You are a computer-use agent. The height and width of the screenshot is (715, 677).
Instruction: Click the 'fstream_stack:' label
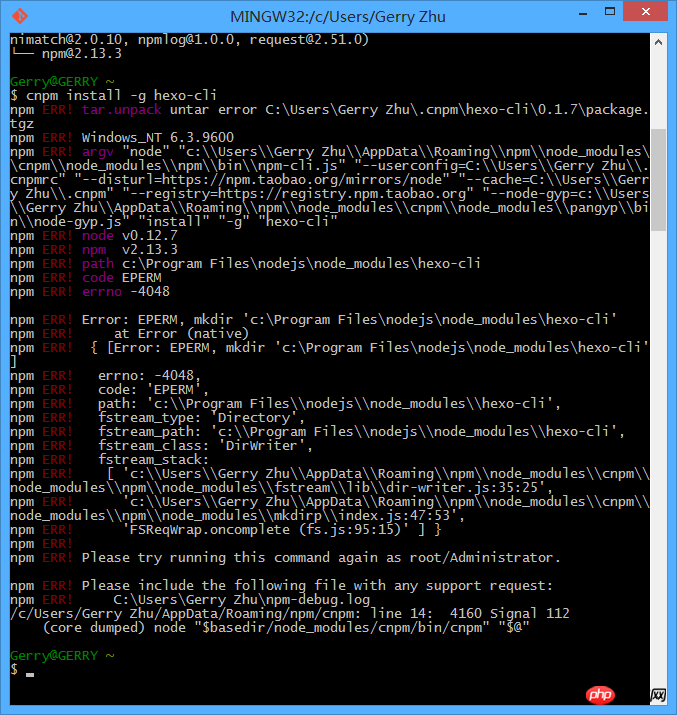pos(154,460)
